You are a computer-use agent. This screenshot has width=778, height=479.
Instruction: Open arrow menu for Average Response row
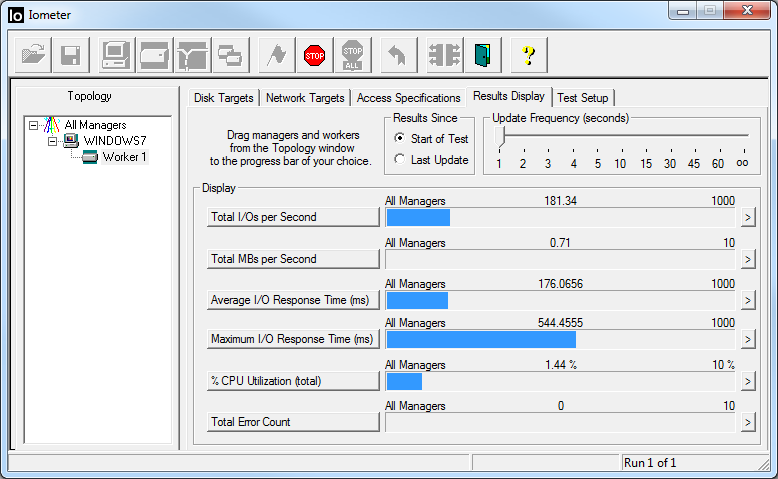click(748, 300)
